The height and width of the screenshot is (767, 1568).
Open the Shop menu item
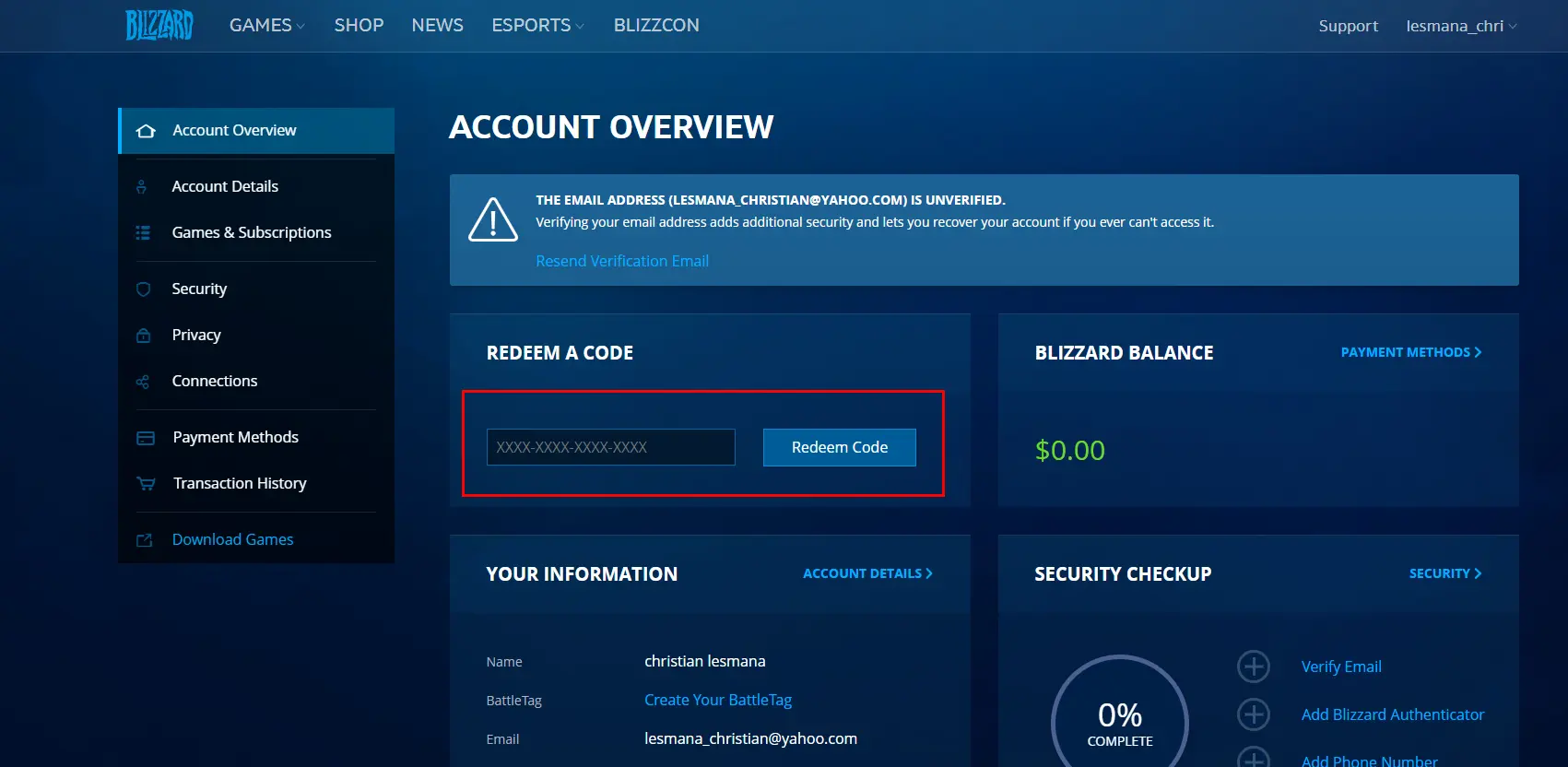(359, 26)
